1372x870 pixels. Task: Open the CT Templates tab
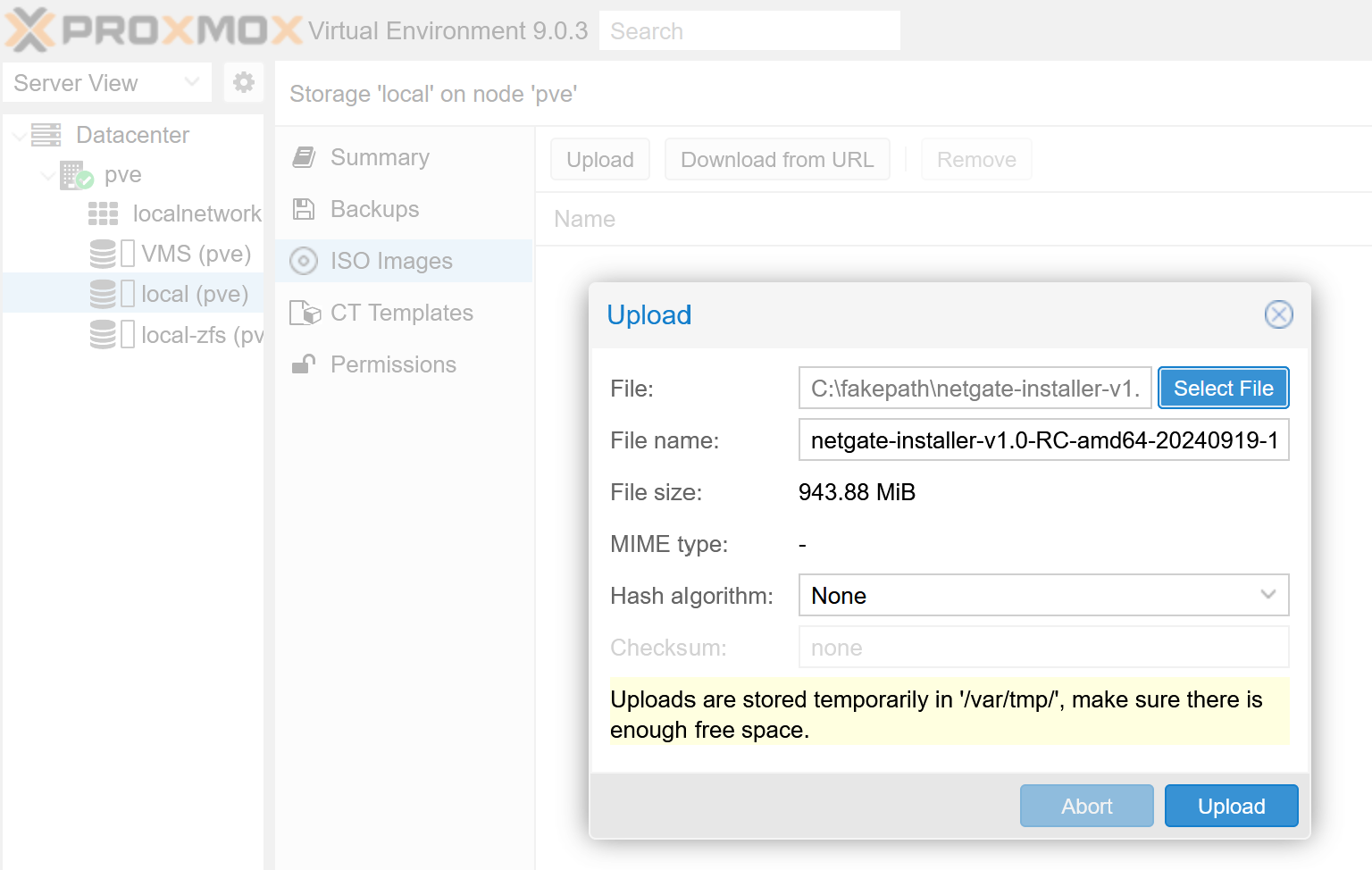click(404, 313)
